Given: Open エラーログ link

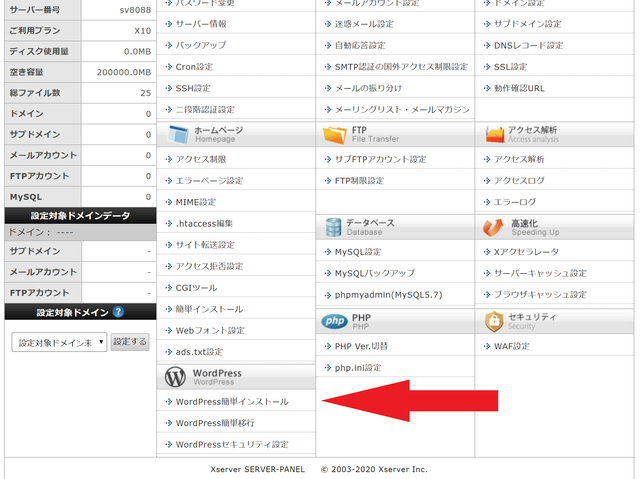Looking at the screenshot, I should click(515, 202).
